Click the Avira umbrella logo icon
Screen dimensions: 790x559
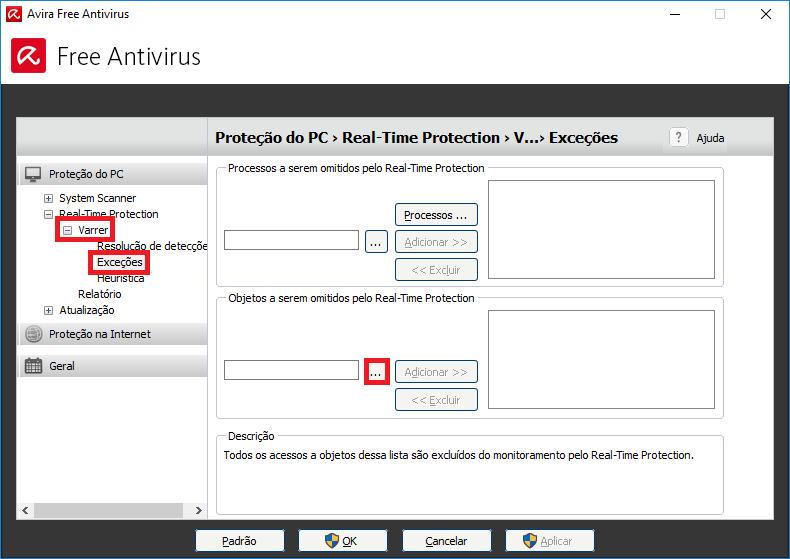click(28, 56)
